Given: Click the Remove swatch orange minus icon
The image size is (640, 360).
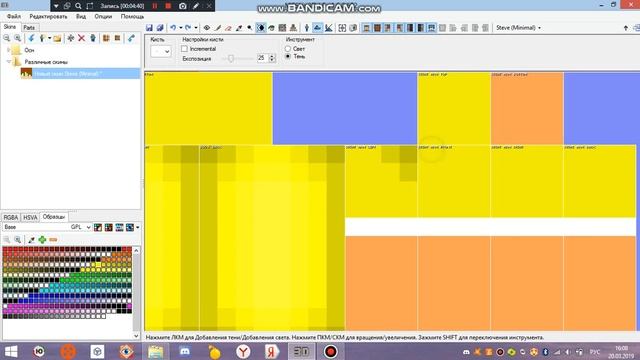Looking at the screenshot, I should pyautogui.click(x=53, y=240).
